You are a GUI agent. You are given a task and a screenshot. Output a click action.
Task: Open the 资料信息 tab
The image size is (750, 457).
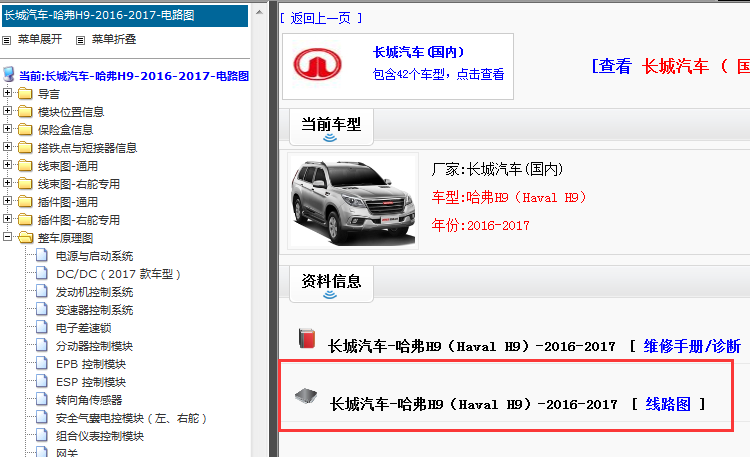coord(331,284)
